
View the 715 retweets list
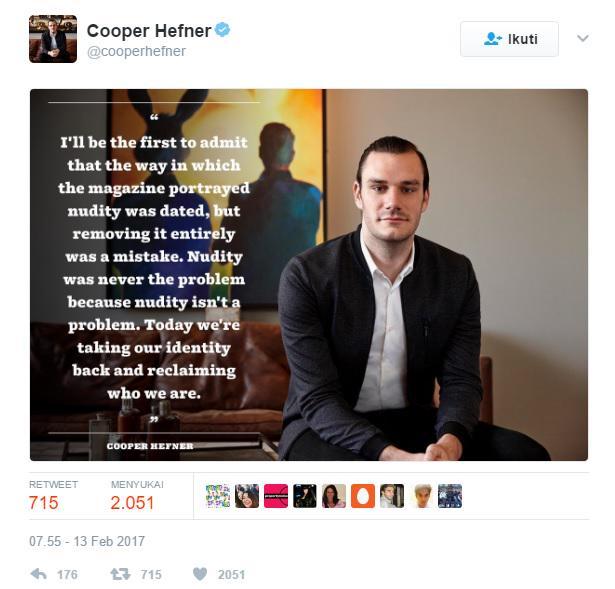pyautogui.click(x=44, y=503)
